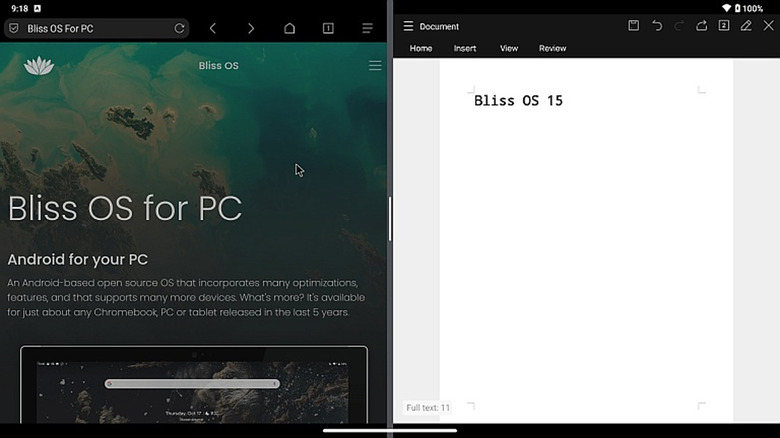
Task: Click the browser forward arrow
Action: [x=251, y=28]
